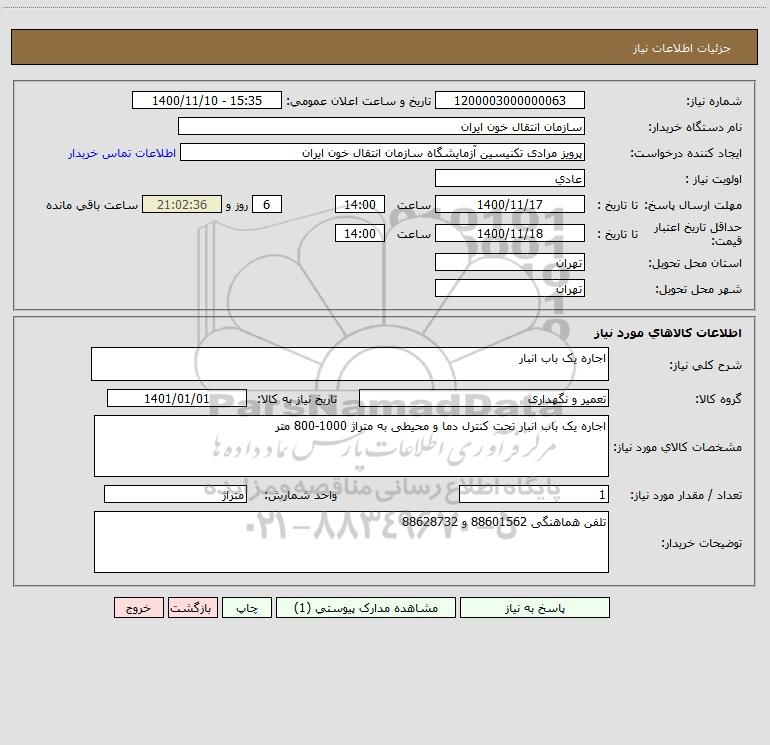
Task: Click the hour field beside 1400/11/18
Action: [359, 234]
